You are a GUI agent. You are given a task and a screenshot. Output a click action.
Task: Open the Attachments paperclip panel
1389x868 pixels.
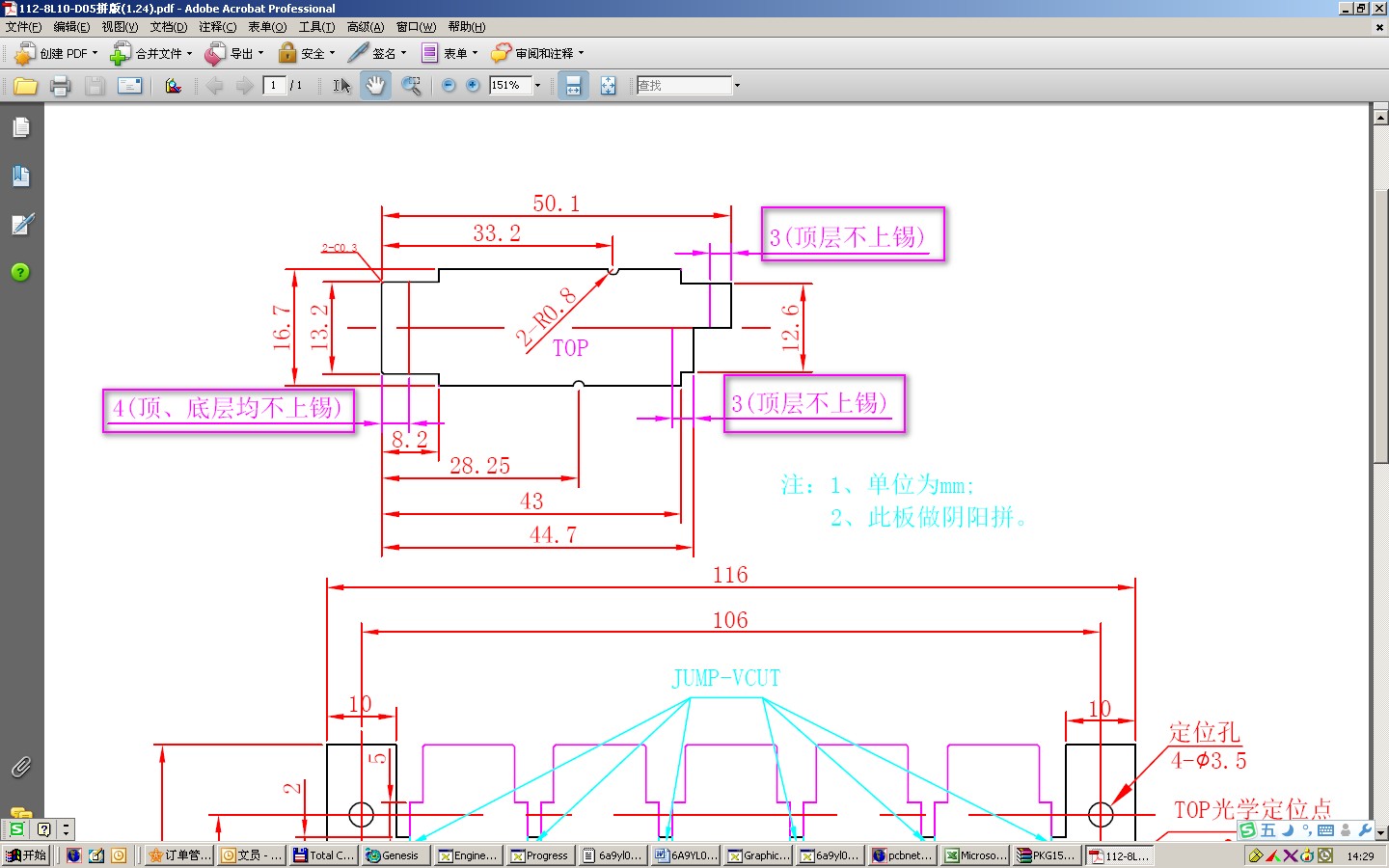pos(21,767)
